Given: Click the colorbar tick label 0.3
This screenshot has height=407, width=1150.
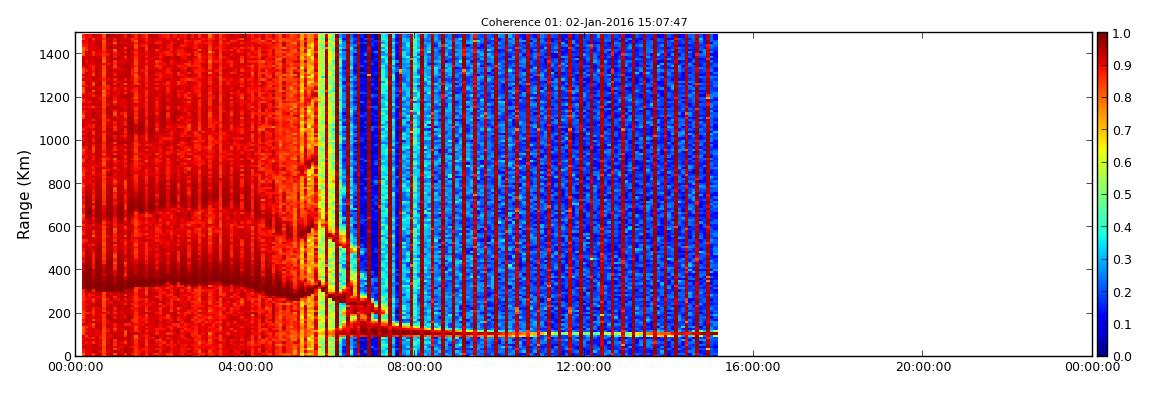Looking at the screenshot, I should point(1123,260).
